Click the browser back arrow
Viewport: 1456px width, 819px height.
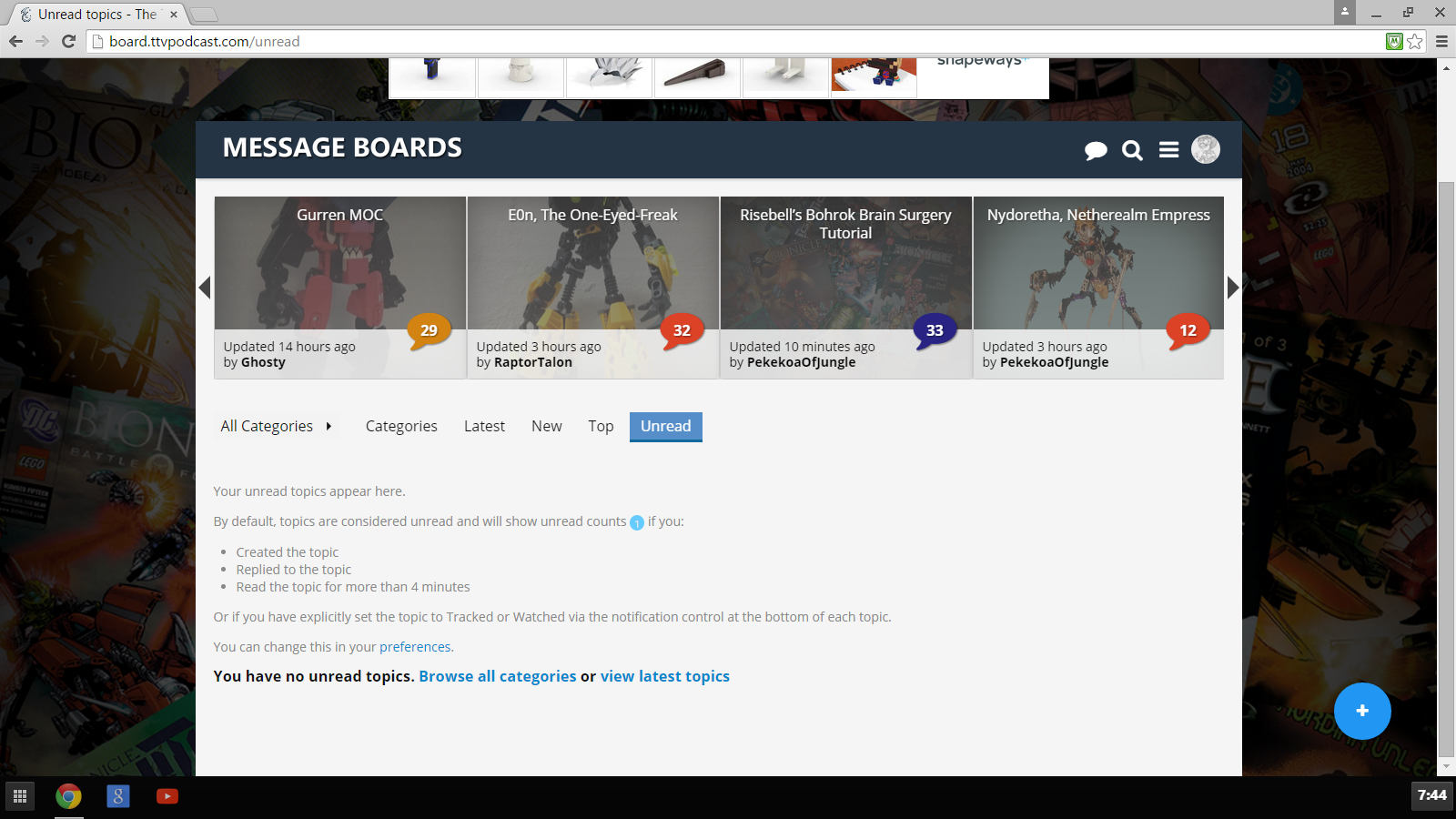coord(15,41)
